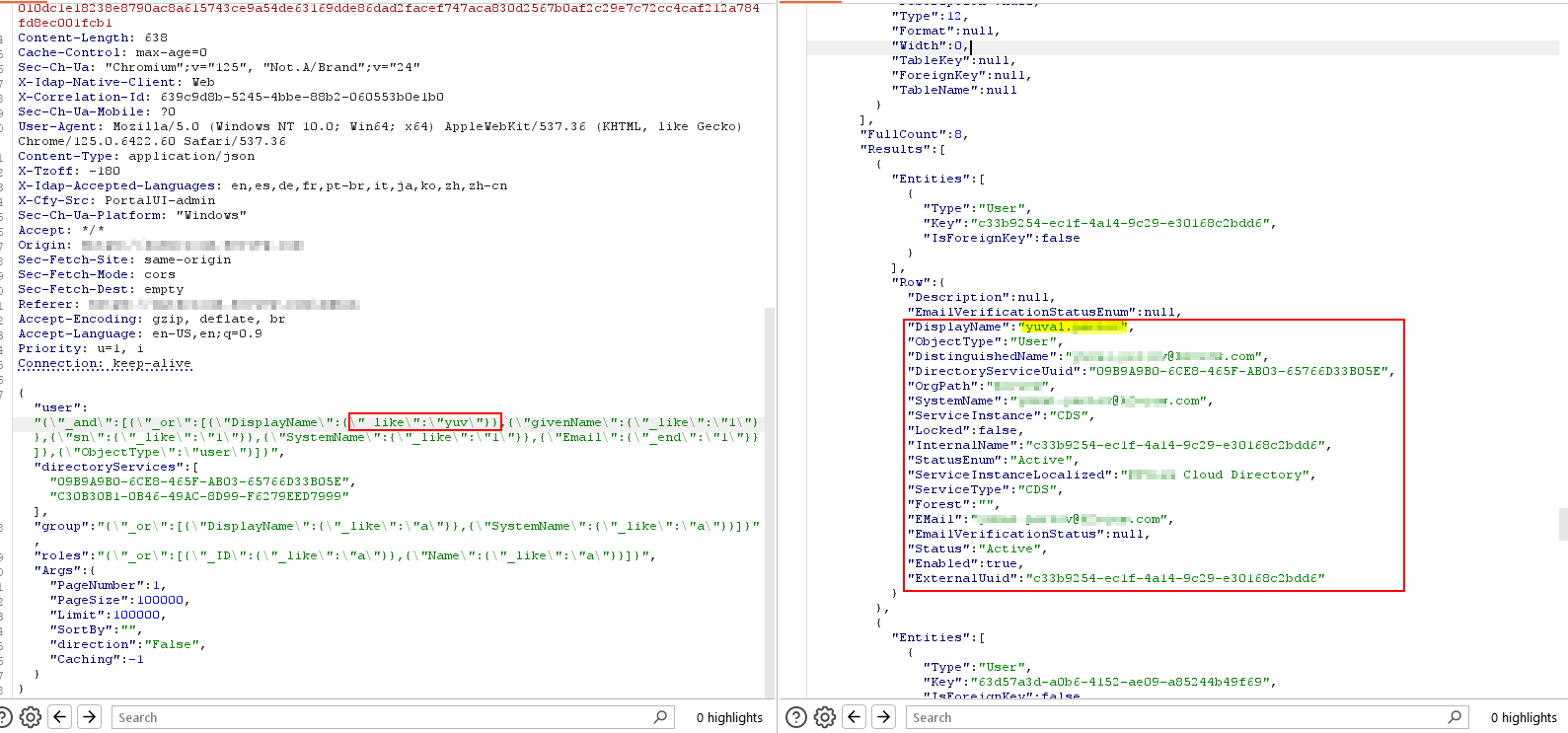Select 'Sec-Ch-Ua-Mobile: ?0' line
This screenshot has height=733, width=1568.
(x=97, y=111)
